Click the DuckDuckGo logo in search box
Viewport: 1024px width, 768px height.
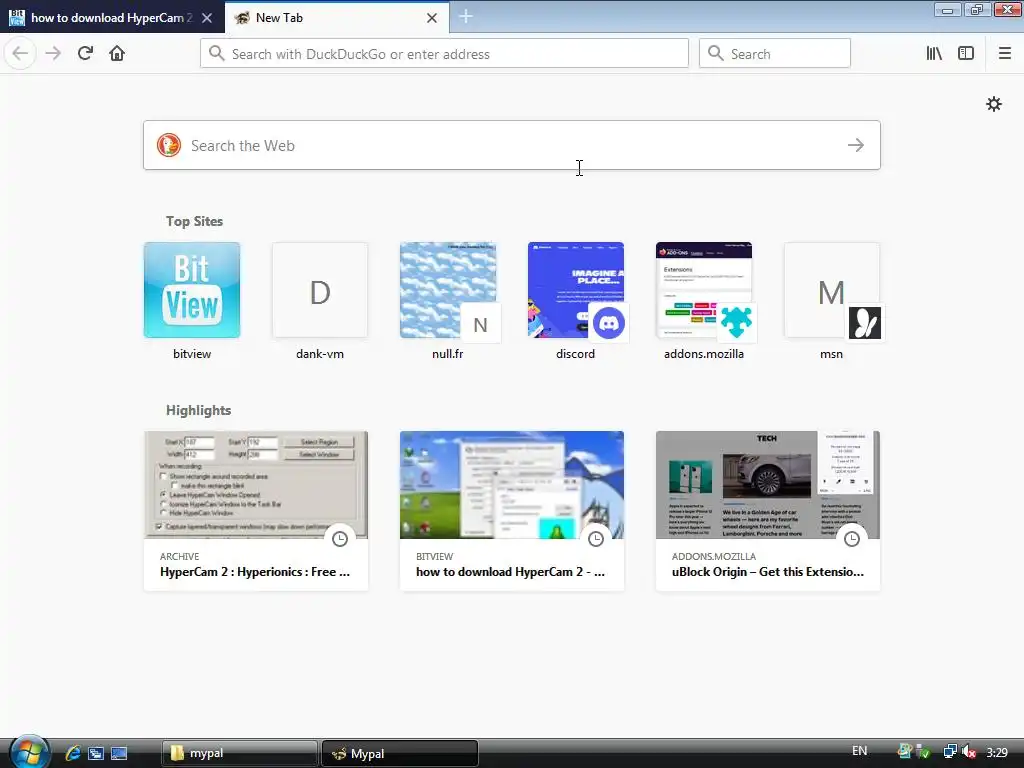click(x=168, y=145)
